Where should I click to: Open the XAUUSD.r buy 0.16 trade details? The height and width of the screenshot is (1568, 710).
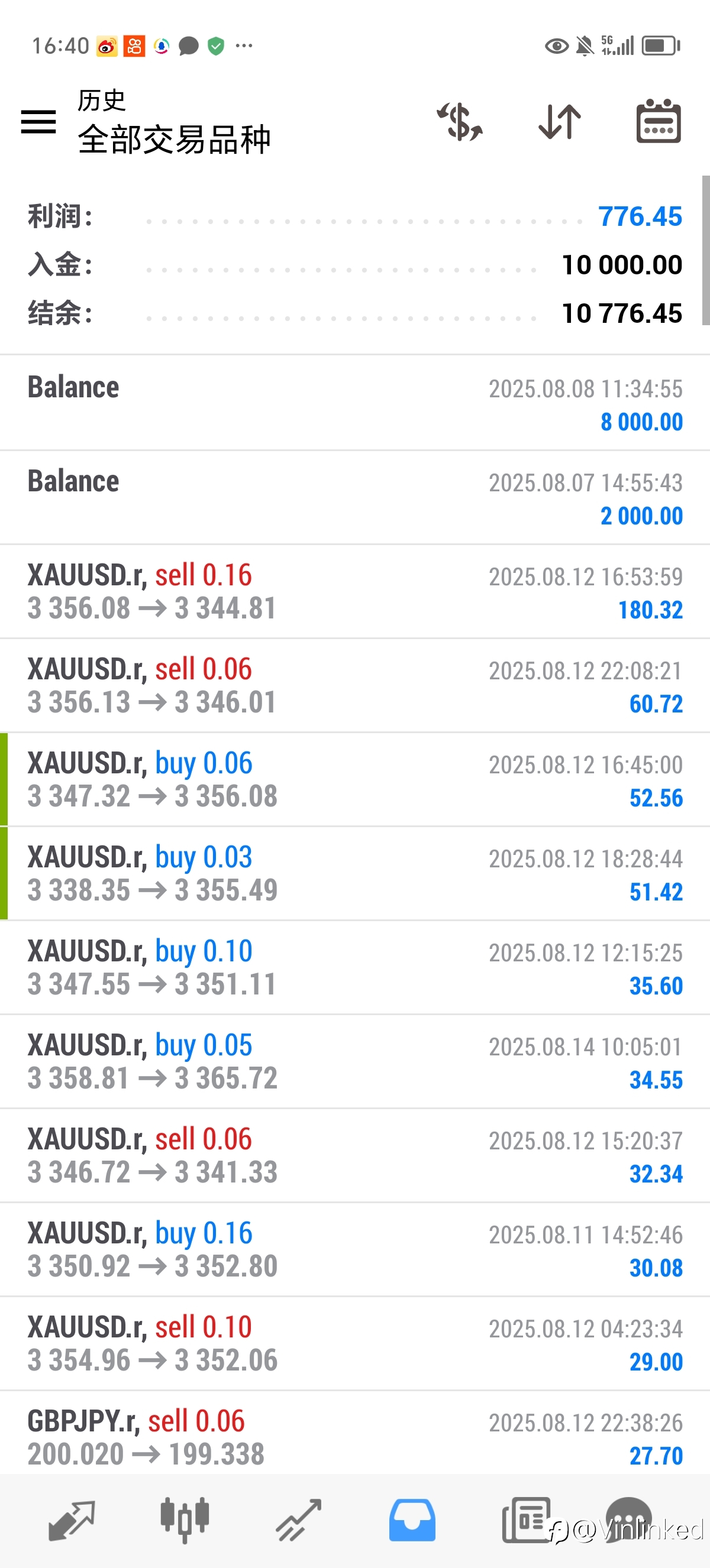click(x=355, y=1250)
